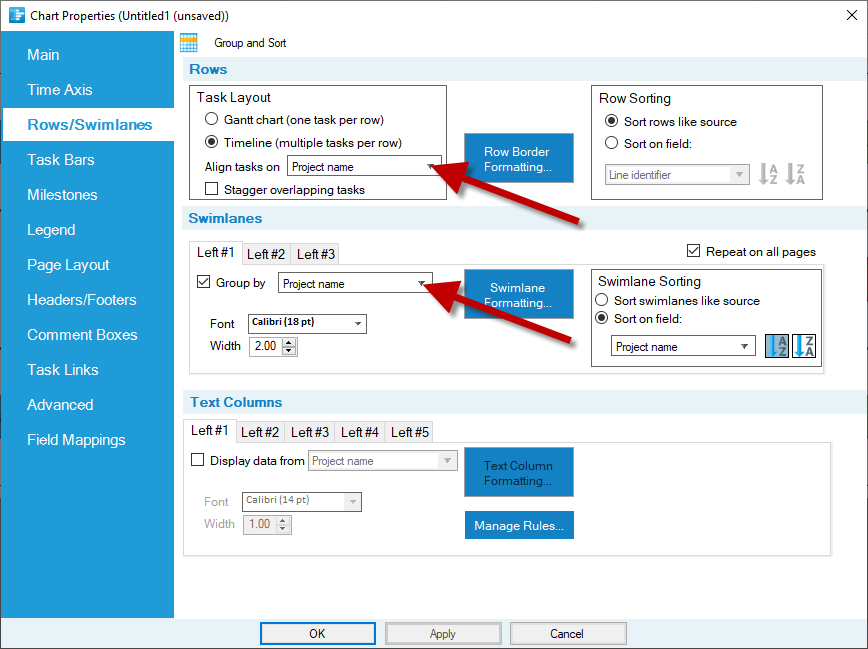
Task: Switch to text column Left #4 tab
Action: [359, 432]
